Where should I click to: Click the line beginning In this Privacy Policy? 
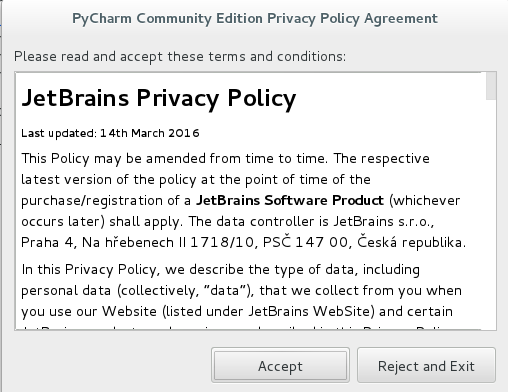point(221,269)
